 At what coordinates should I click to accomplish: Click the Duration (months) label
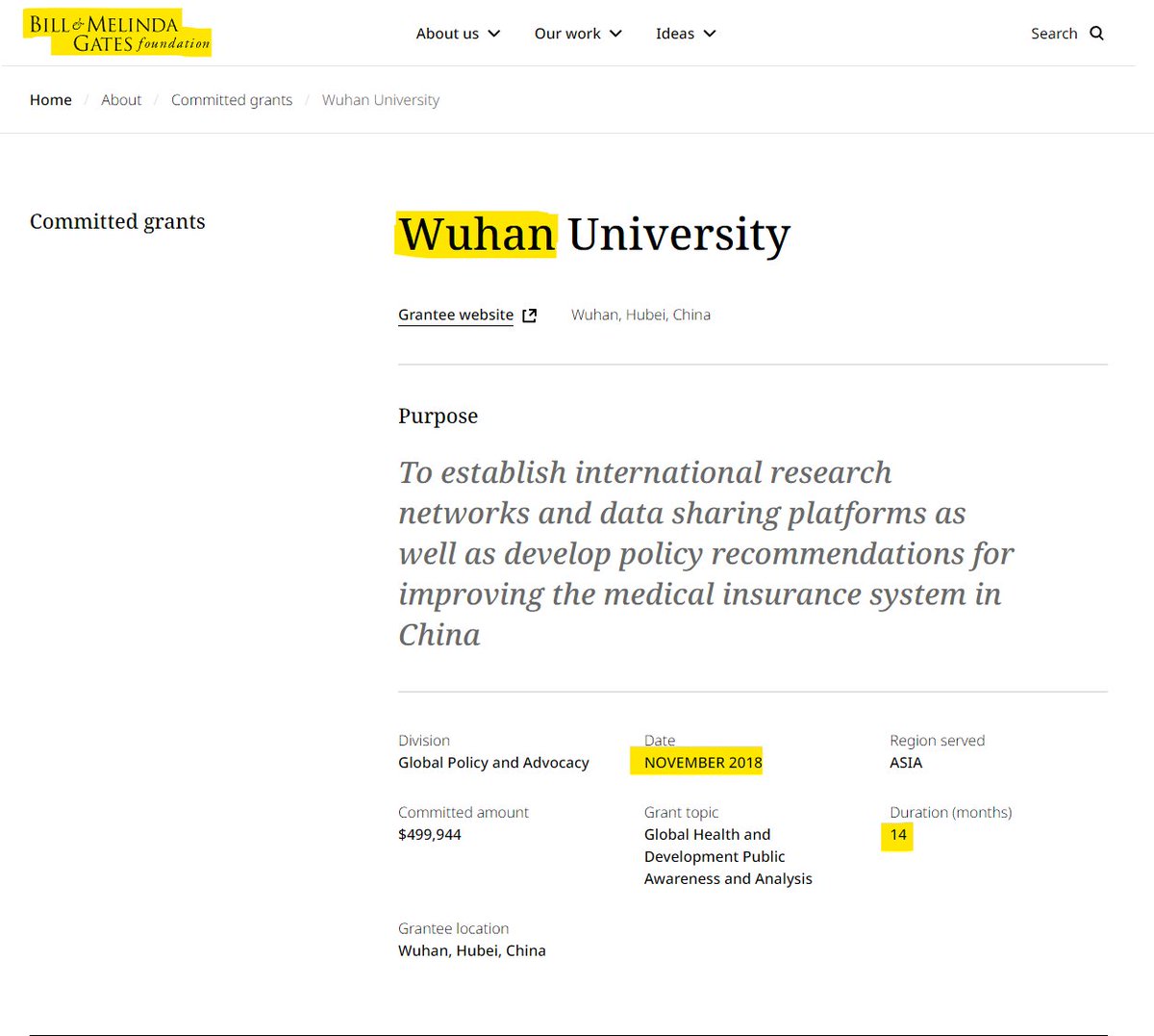pyautogui.click(x=951, y=813)
